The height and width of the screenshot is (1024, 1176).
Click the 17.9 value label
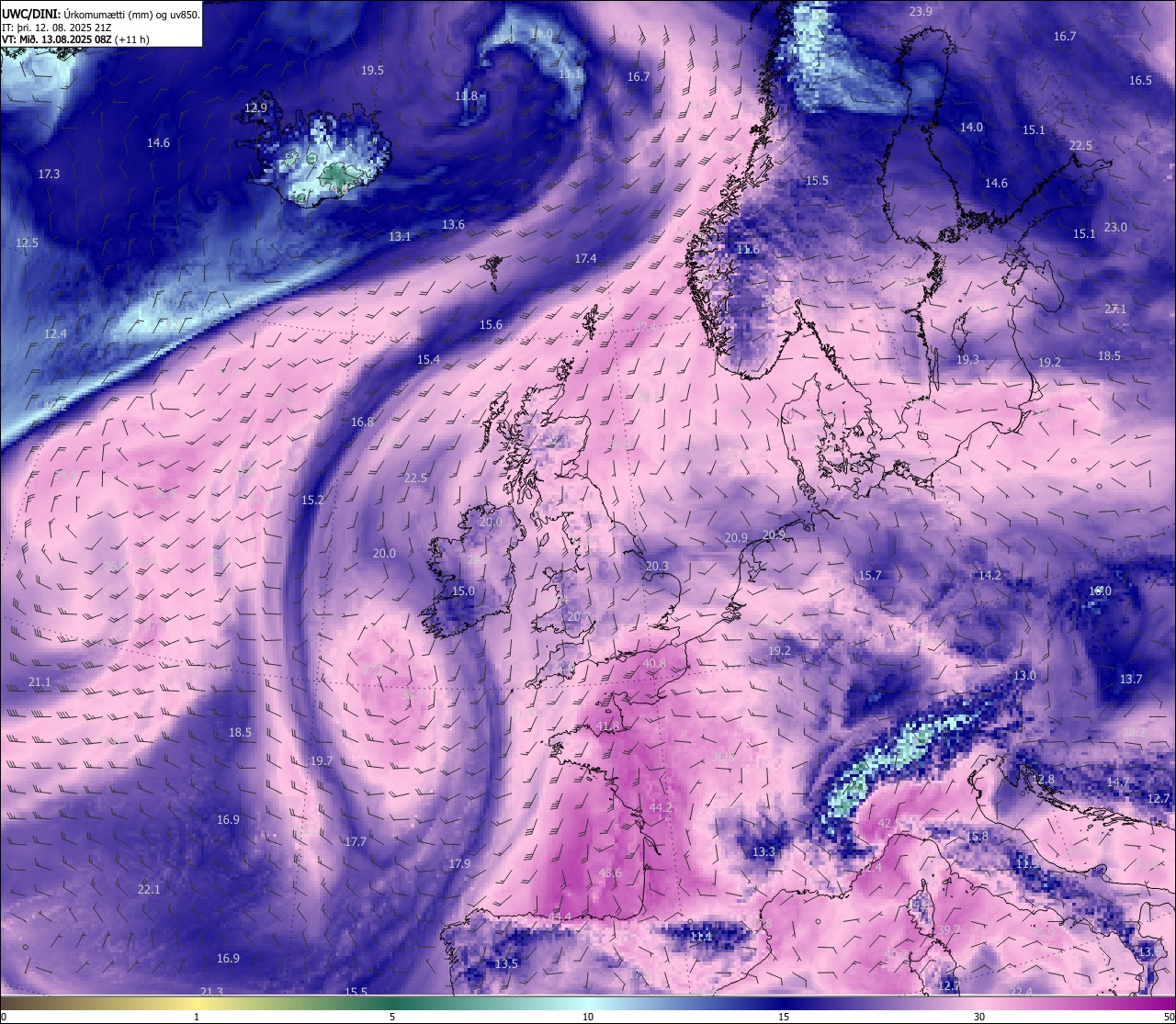coord(459,864)
